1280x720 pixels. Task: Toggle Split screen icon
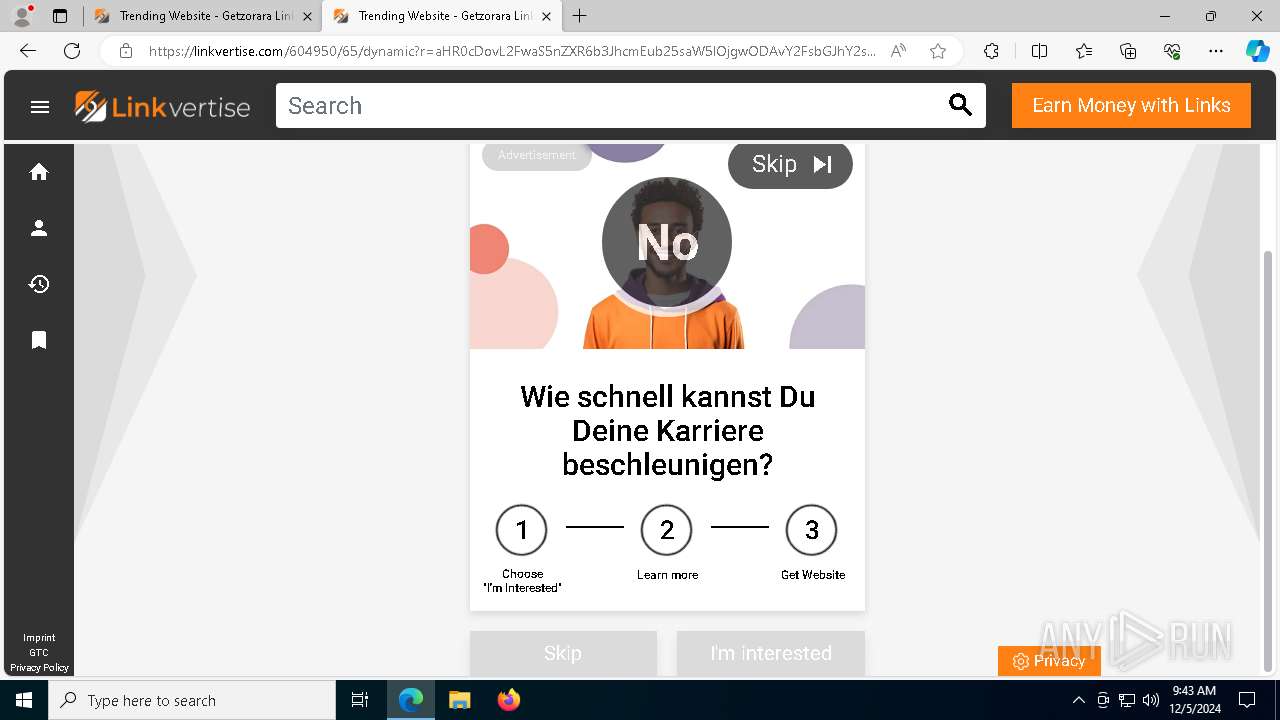click(1039, 51)
